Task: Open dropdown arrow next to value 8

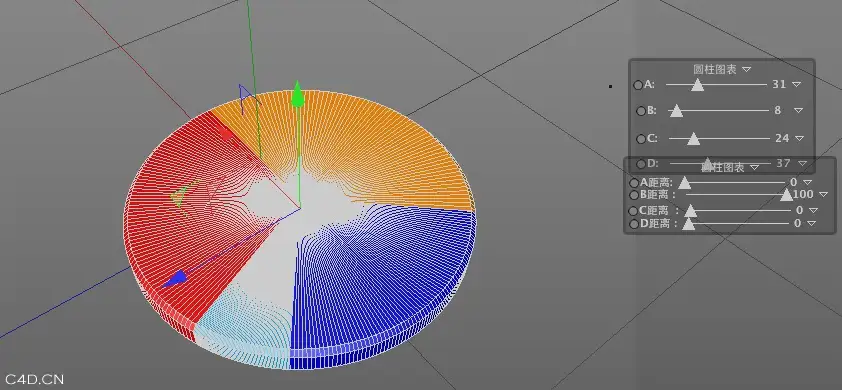Action: (x=798, y=110)
